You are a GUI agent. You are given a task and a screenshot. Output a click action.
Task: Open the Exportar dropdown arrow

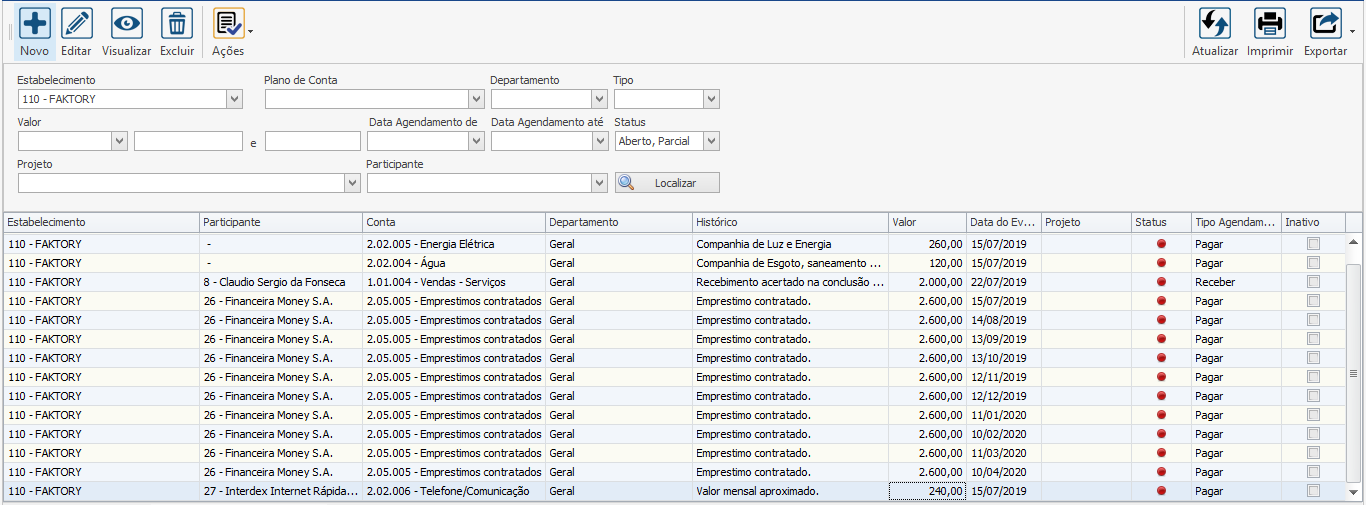tap(1352, 31)
